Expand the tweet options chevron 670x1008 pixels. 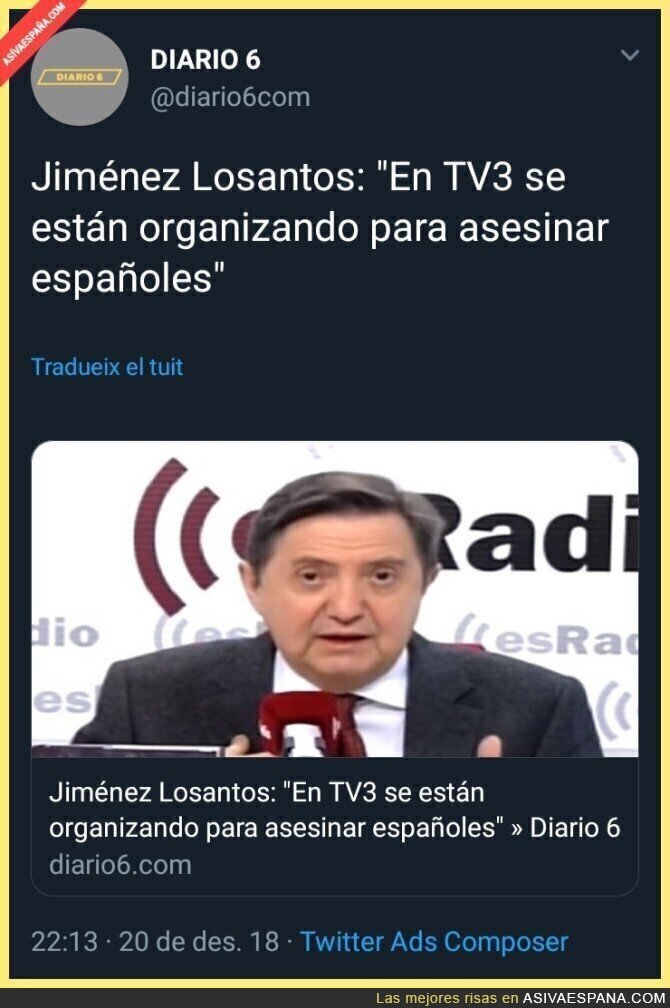pos(629,55)
